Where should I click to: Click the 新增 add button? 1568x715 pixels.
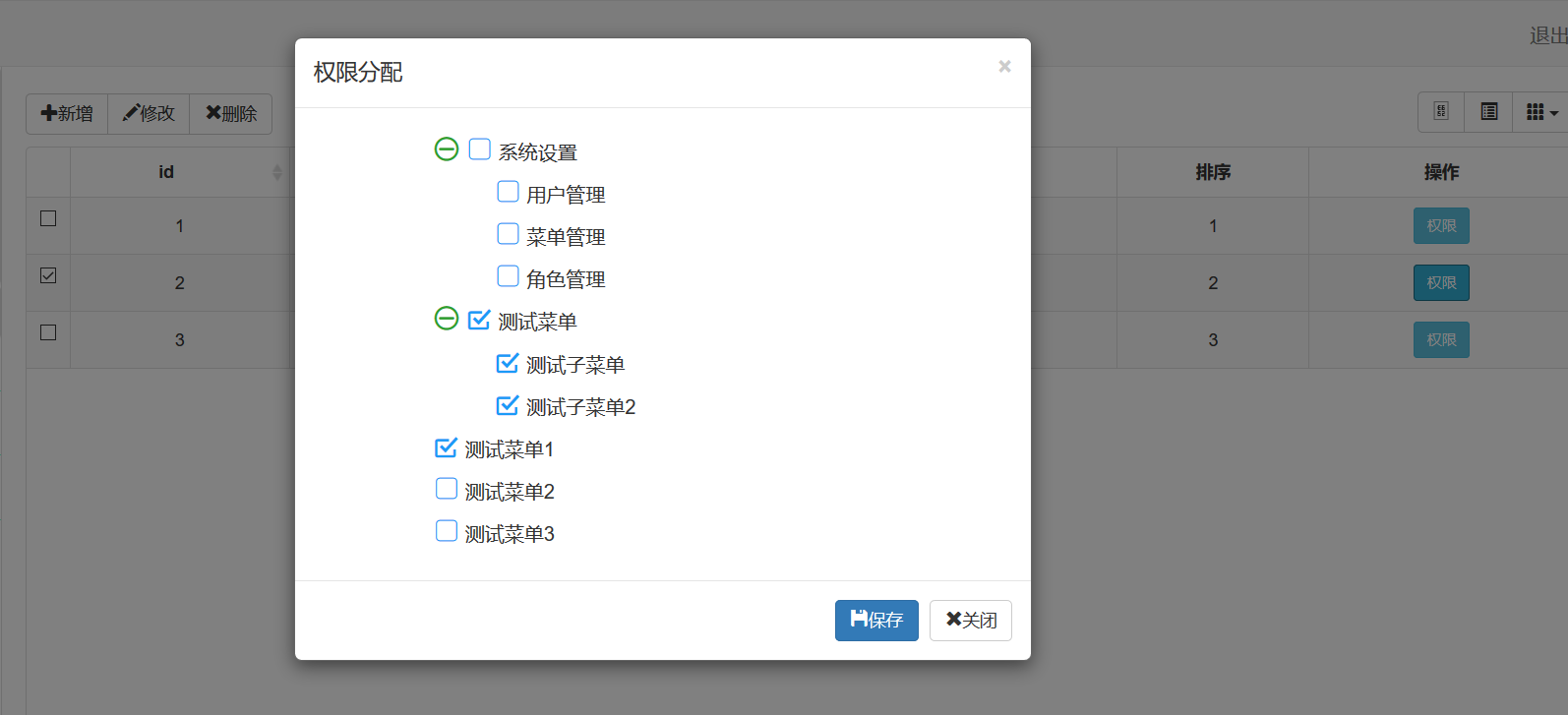[x=67, y=114]
